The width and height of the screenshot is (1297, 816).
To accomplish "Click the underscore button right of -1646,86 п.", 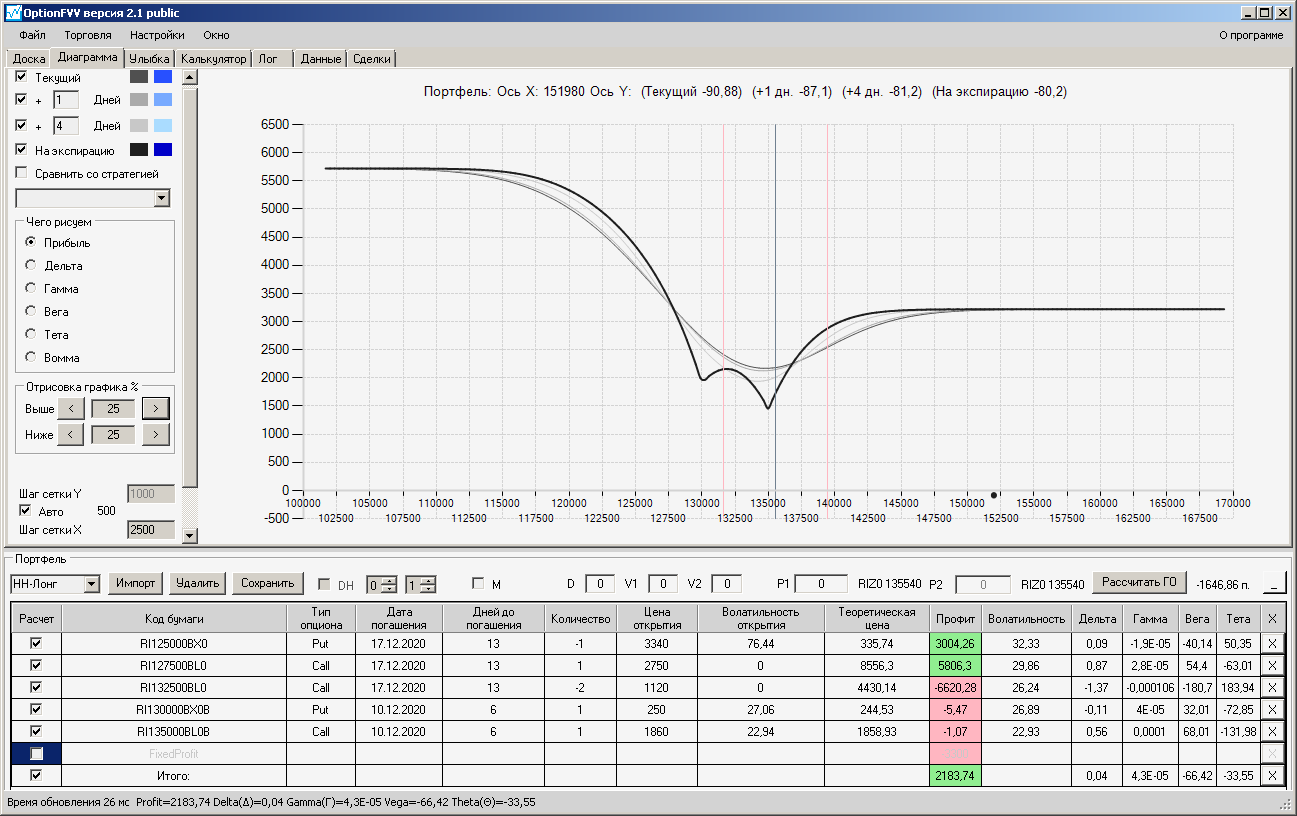I will [1274, 583].
